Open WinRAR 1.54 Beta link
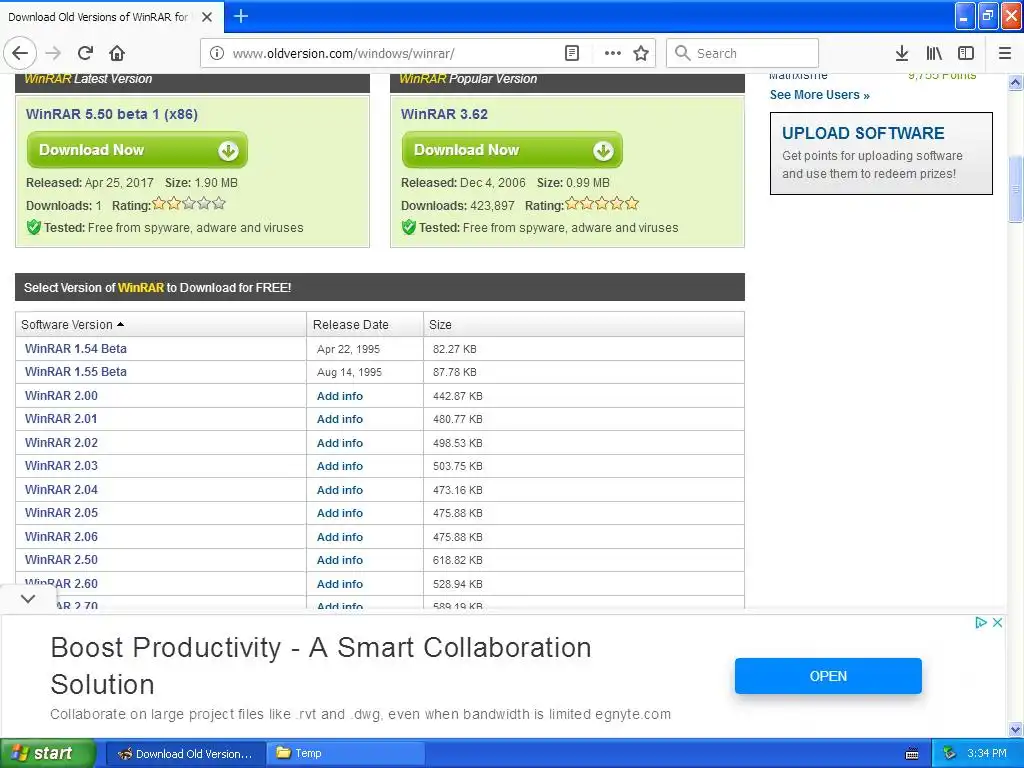 click(x=76, y=349)
